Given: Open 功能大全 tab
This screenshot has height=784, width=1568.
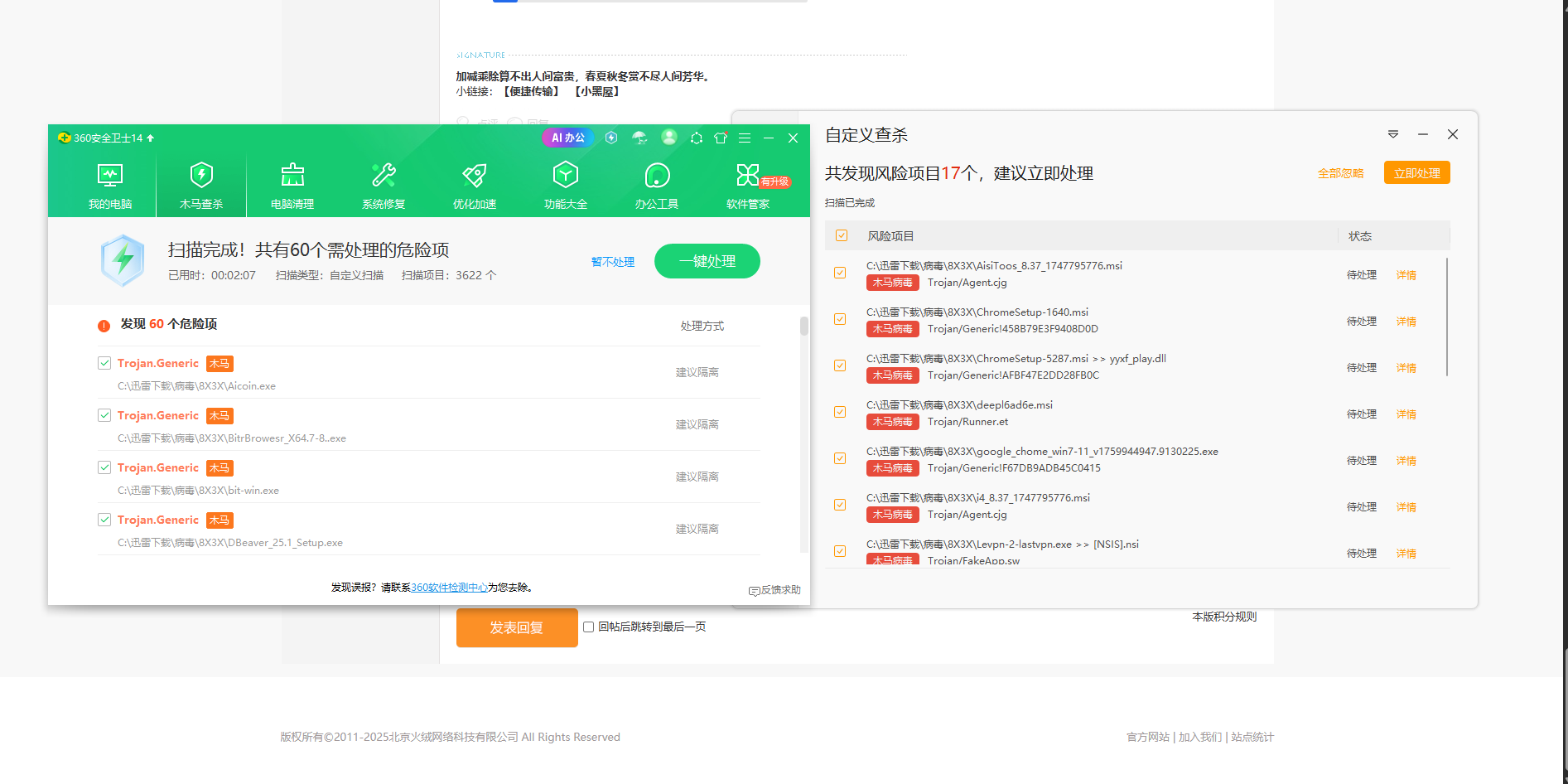Looking at the screenshot, I should coord(566,186).
